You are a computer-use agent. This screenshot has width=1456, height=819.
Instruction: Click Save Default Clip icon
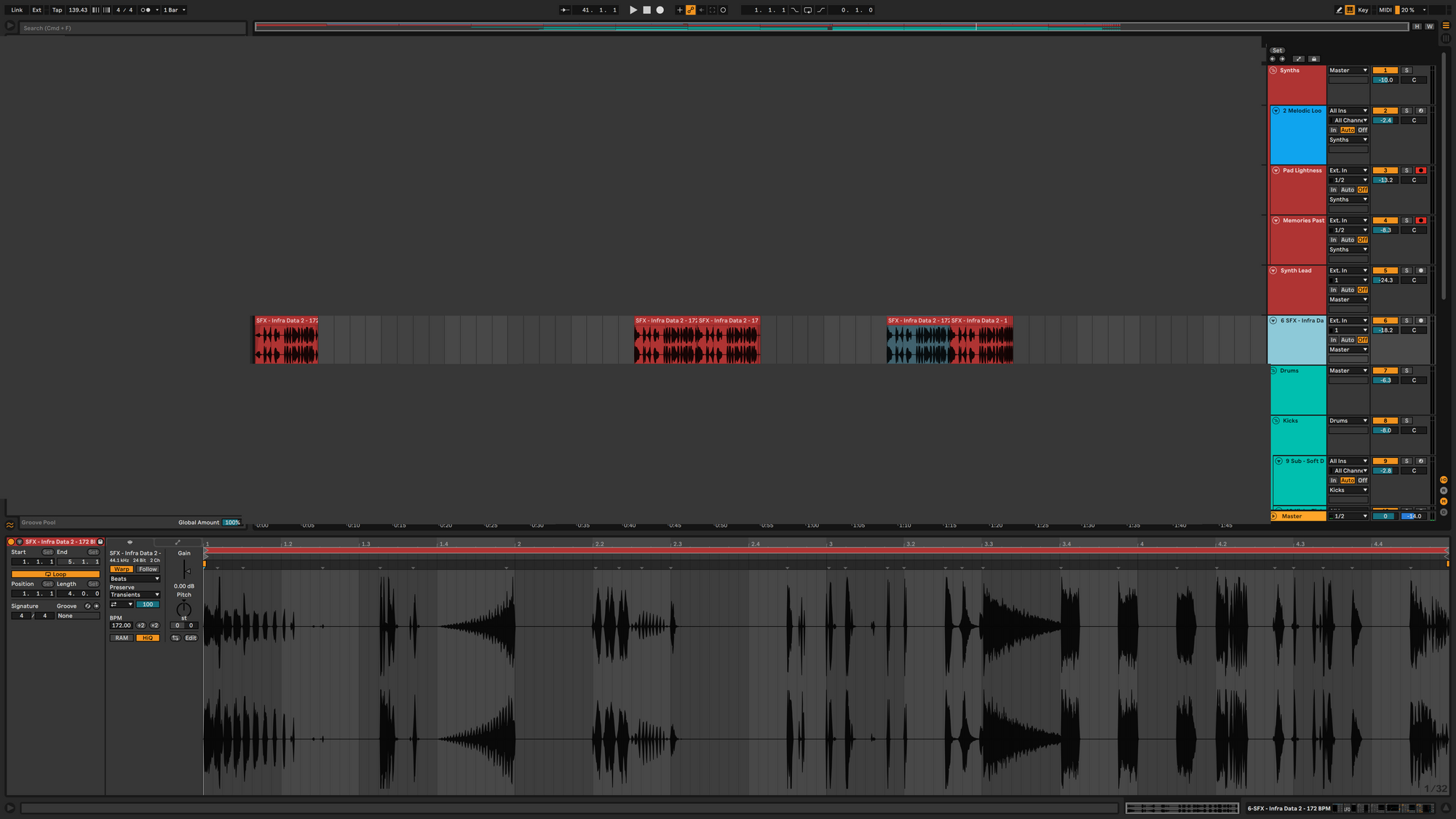tap(100, 542)
